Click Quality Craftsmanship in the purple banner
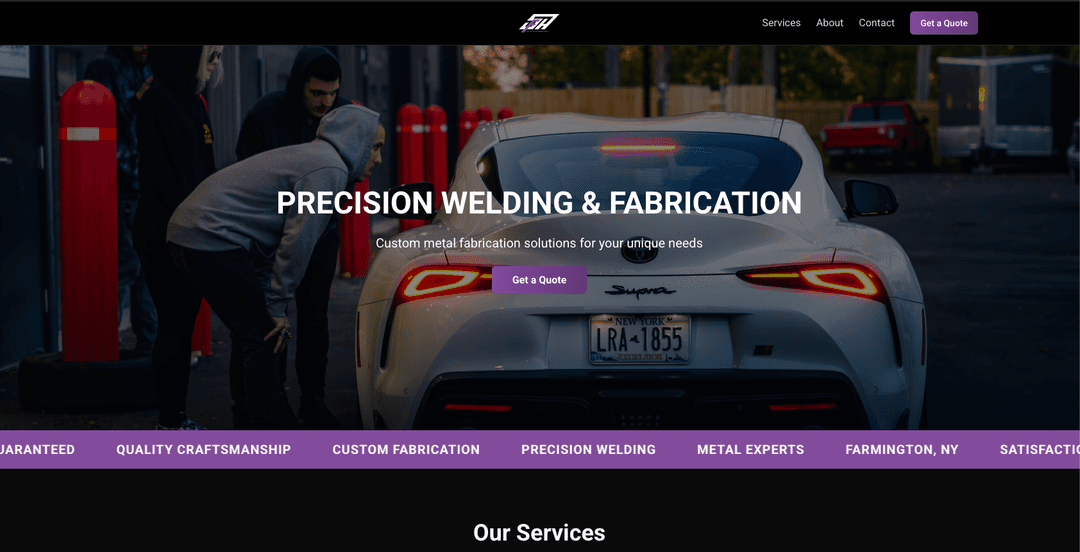1080x552 pixels. [203, 449]
